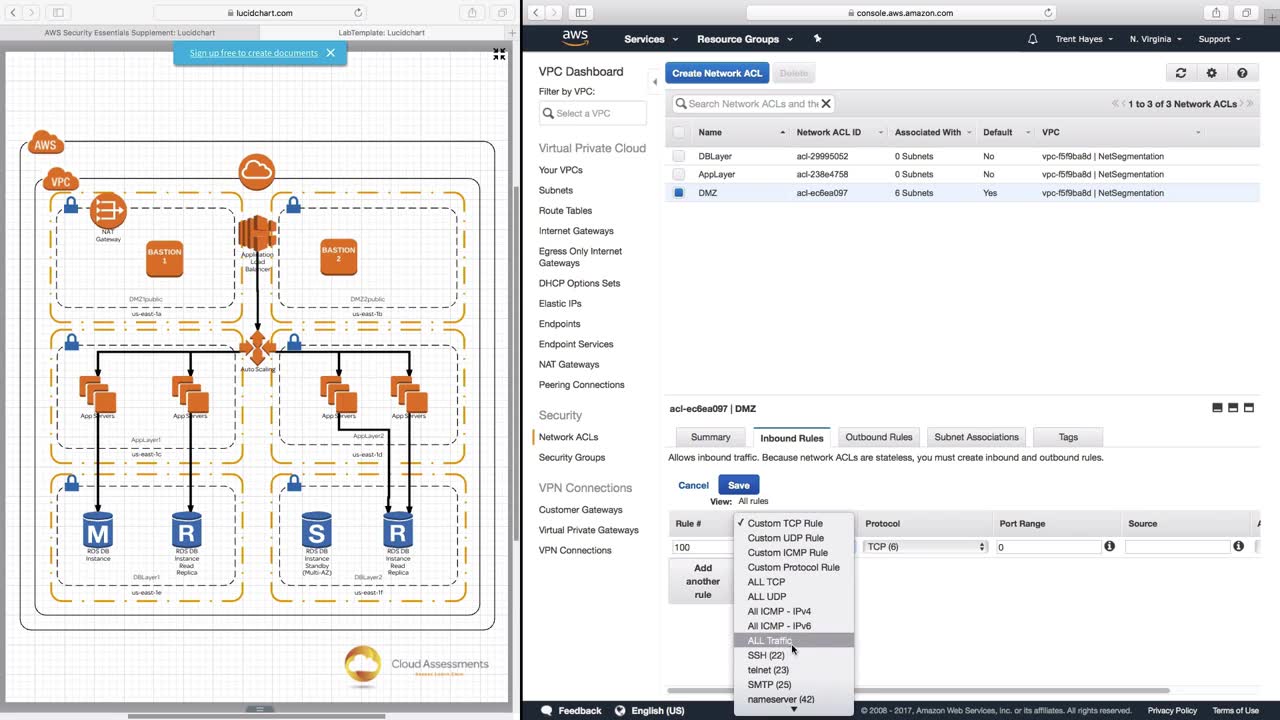
Task: Open the settings gear icon
Action: (x=1211, y=73)
